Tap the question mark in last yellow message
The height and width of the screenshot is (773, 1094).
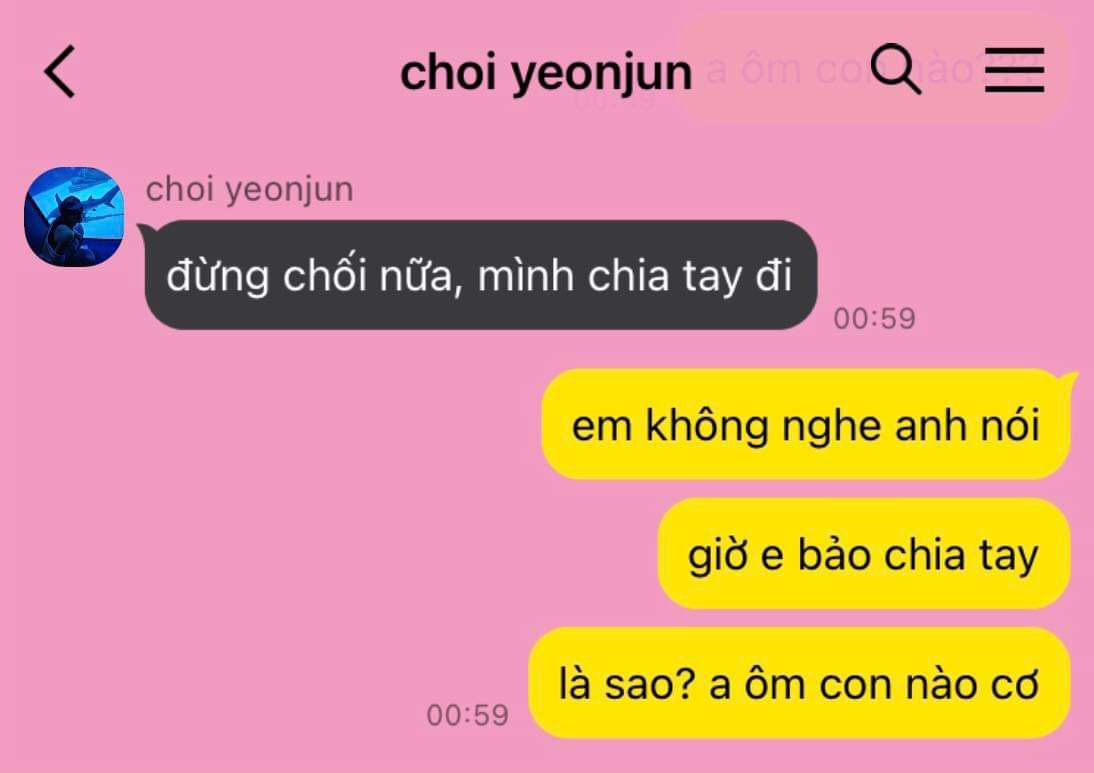(x=686, y=684)
